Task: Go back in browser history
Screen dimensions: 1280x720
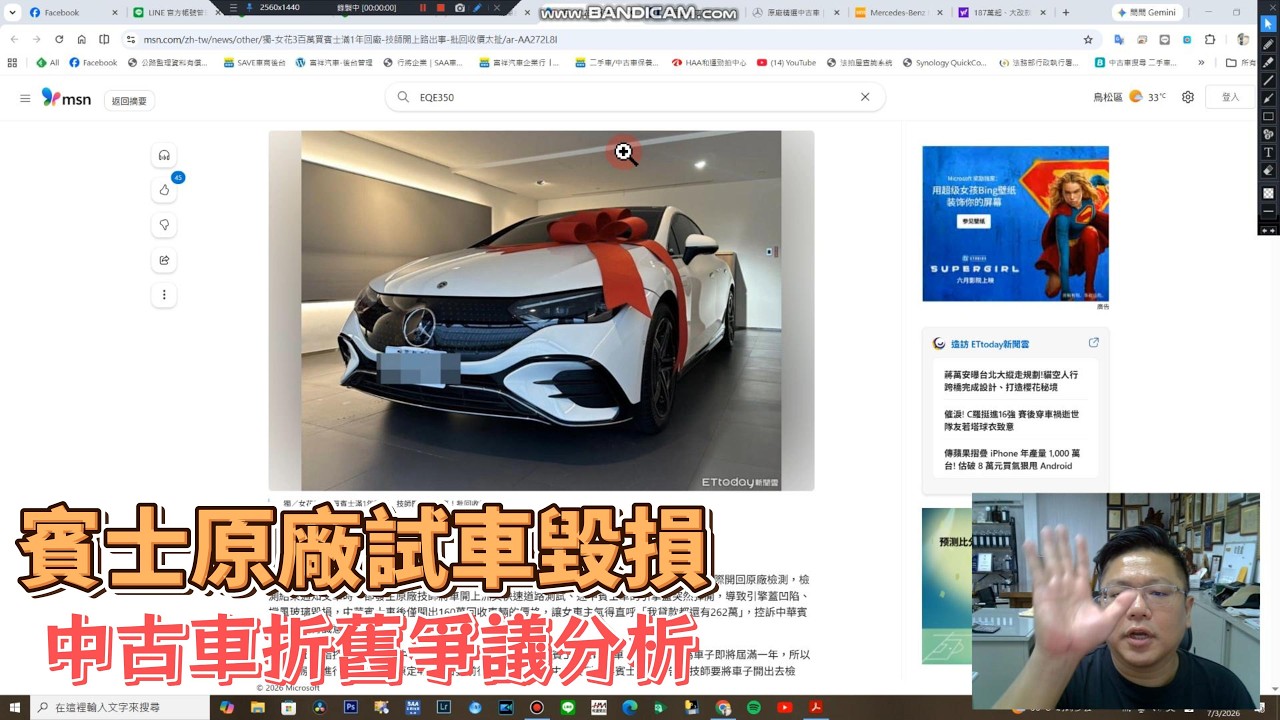Action: click(x=14, y=39)
